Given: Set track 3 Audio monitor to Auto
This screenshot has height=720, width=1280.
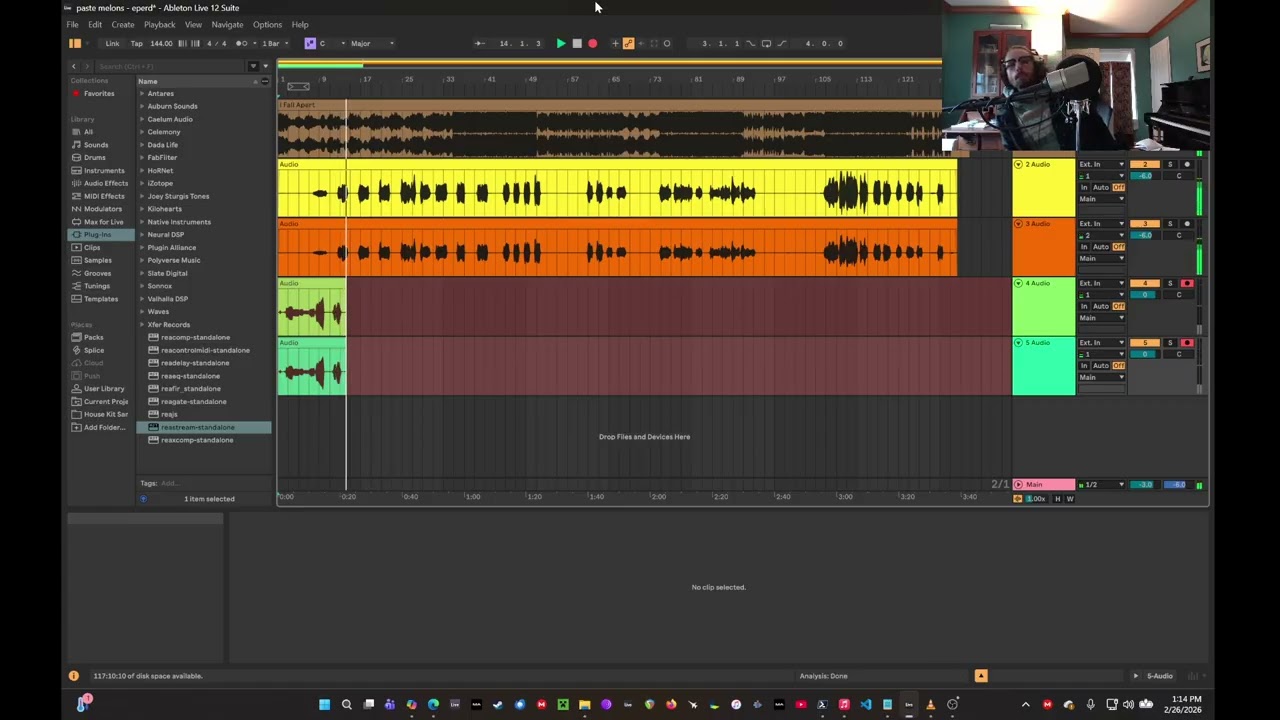Looking at the screenshot, I should click(x=1101, y=247).
